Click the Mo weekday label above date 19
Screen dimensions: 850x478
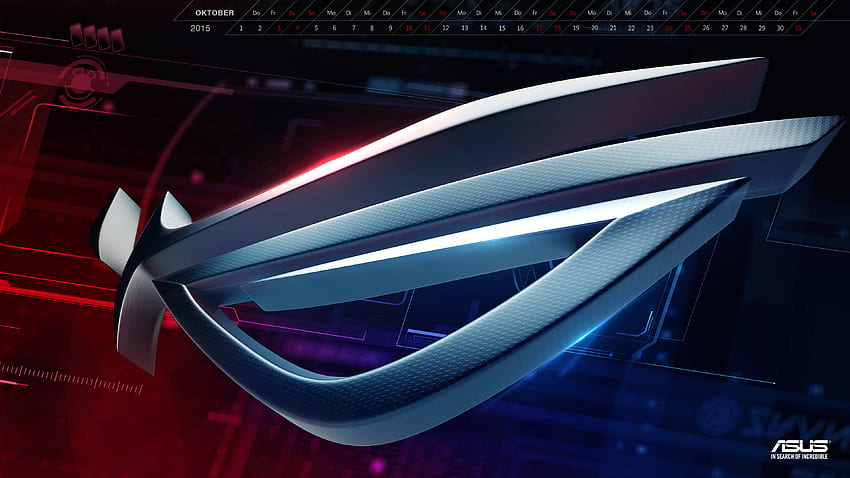[x=591, y=12]
